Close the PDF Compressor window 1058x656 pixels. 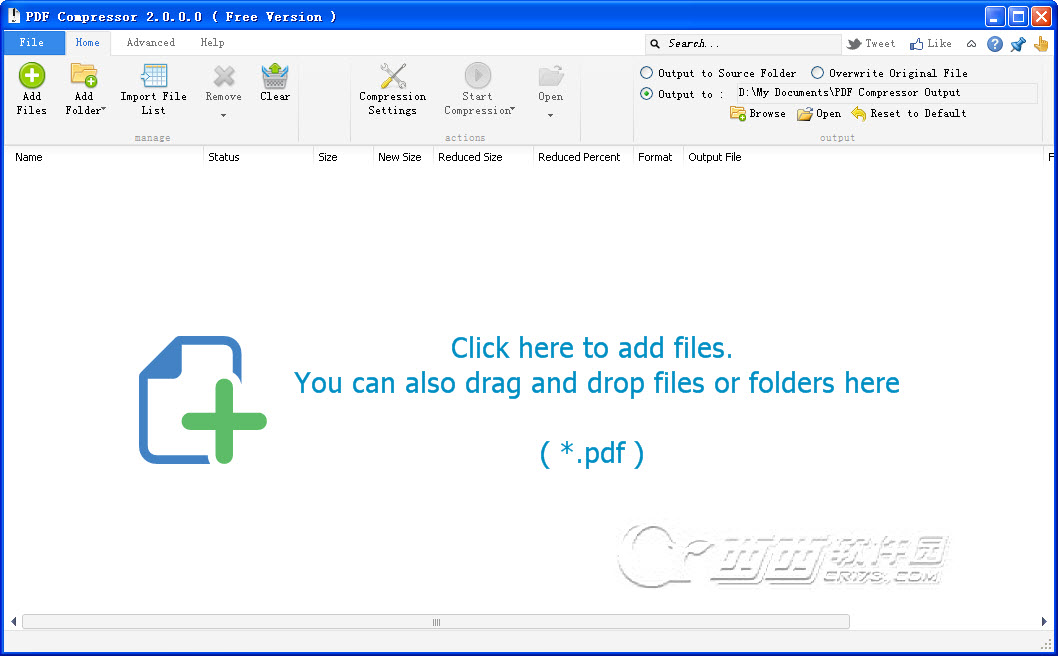click(1041, 16)
